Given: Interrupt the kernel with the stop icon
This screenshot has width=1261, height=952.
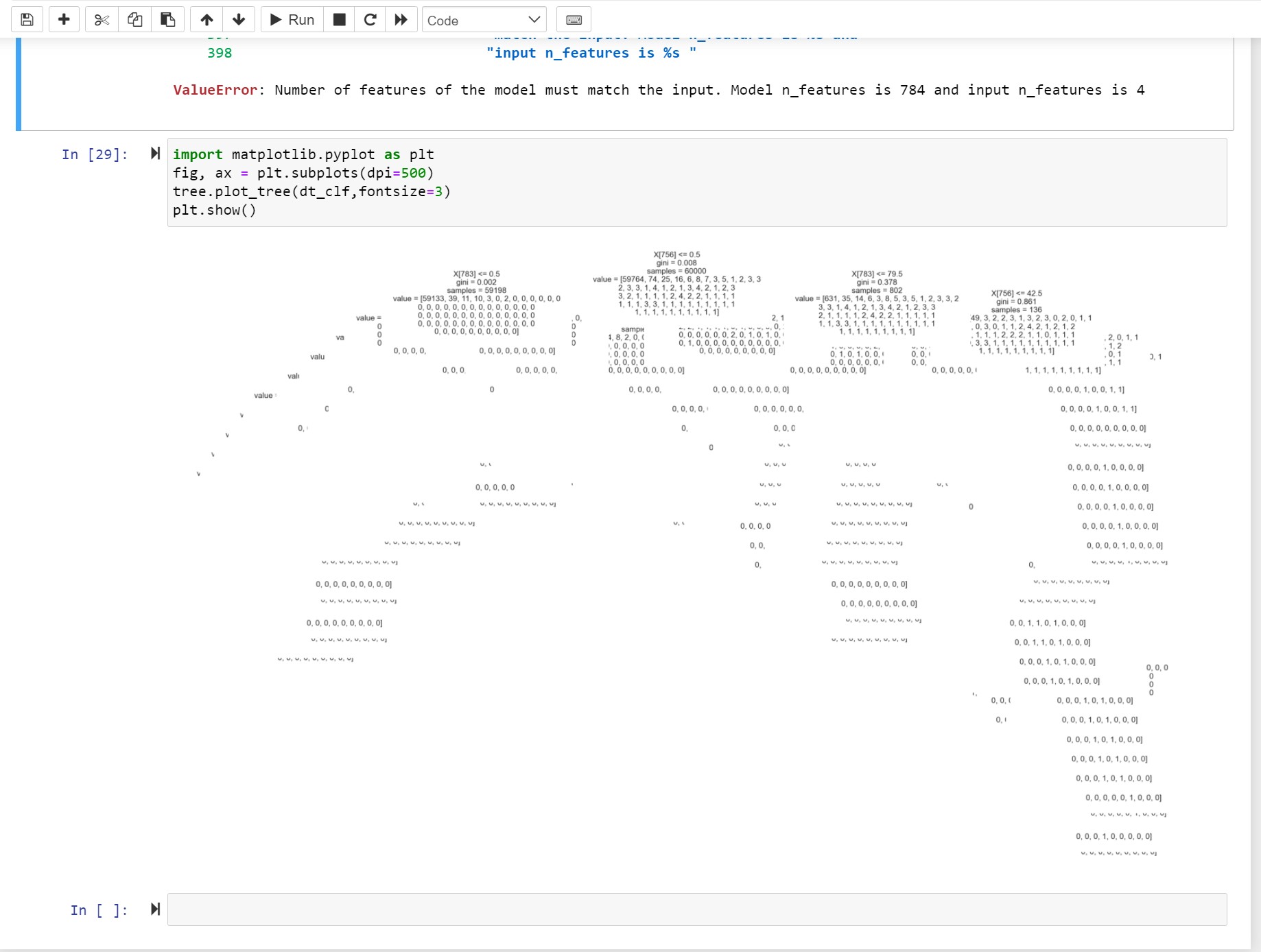Looking at the screenshot, I should (x=338, y=19).
